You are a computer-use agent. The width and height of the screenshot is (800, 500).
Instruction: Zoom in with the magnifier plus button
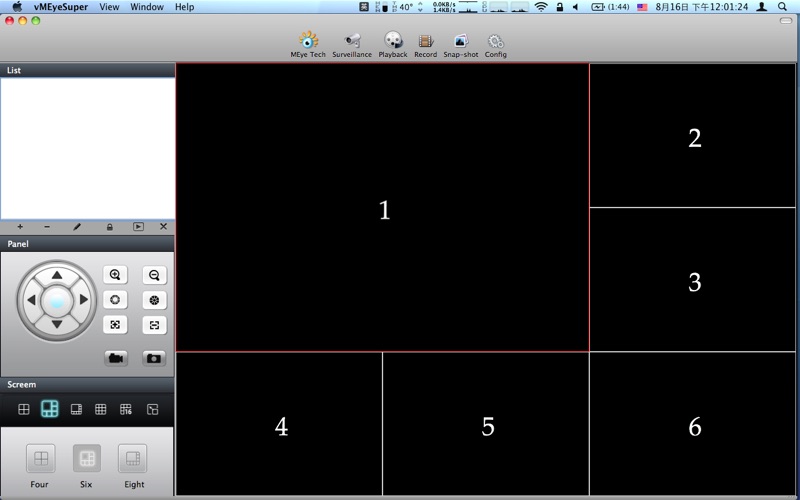(x=115, y=275)
